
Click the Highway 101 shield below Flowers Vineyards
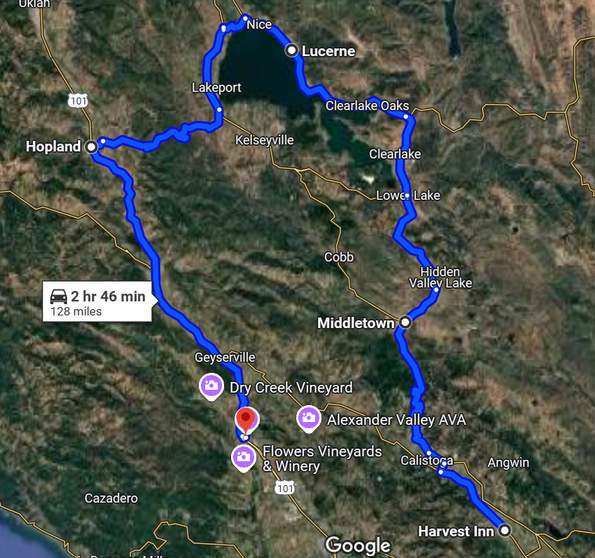285,488
